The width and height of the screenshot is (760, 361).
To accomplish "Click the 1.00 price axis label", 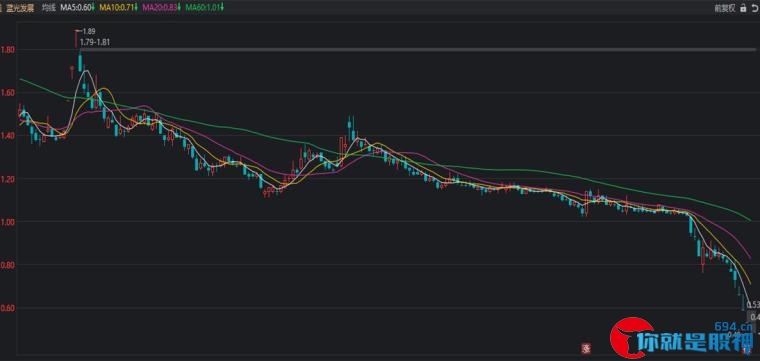I will [8, 222].
